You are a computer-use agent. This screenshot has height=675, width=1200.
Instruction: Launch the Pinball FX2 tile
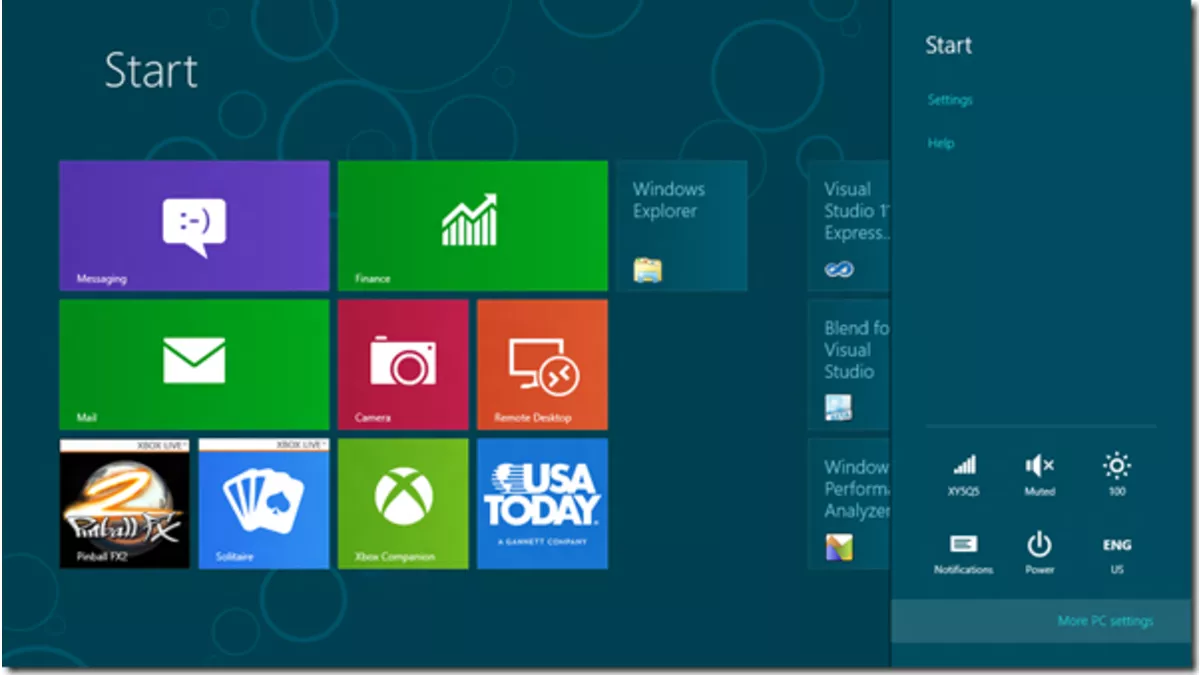[124, 503]
